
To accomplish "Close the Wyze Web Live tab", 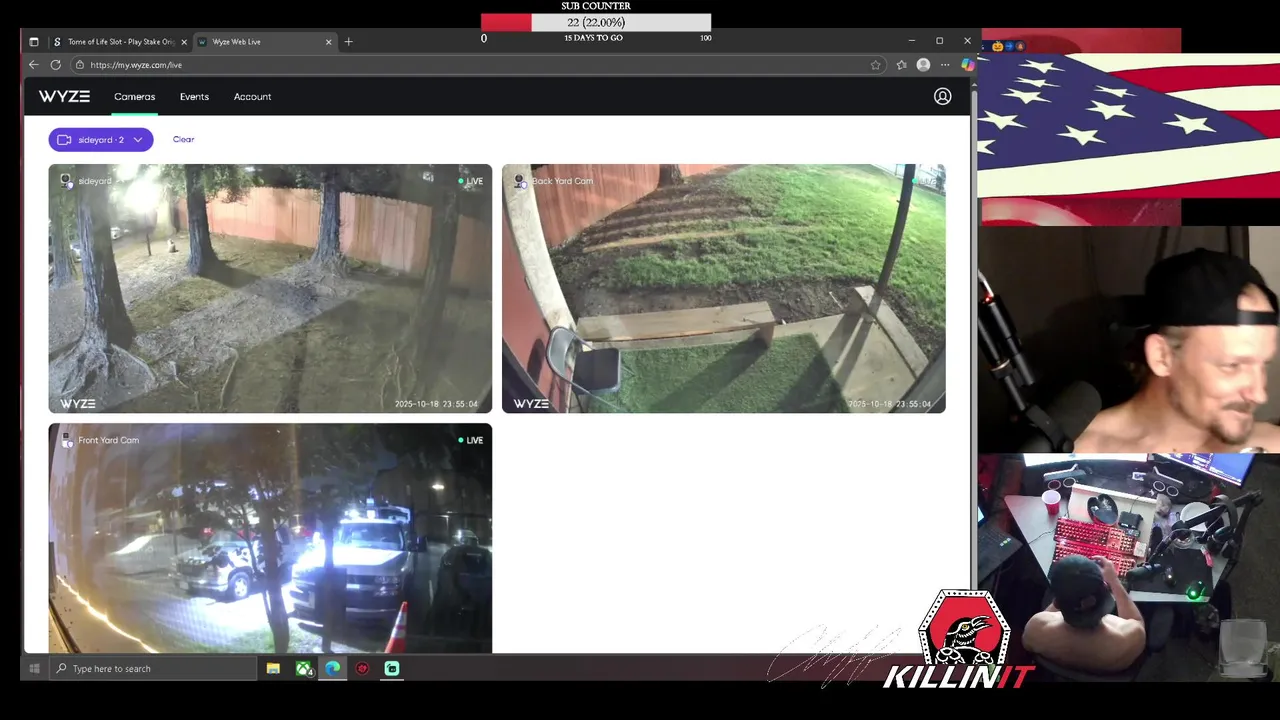I will (x=328, y=42).
